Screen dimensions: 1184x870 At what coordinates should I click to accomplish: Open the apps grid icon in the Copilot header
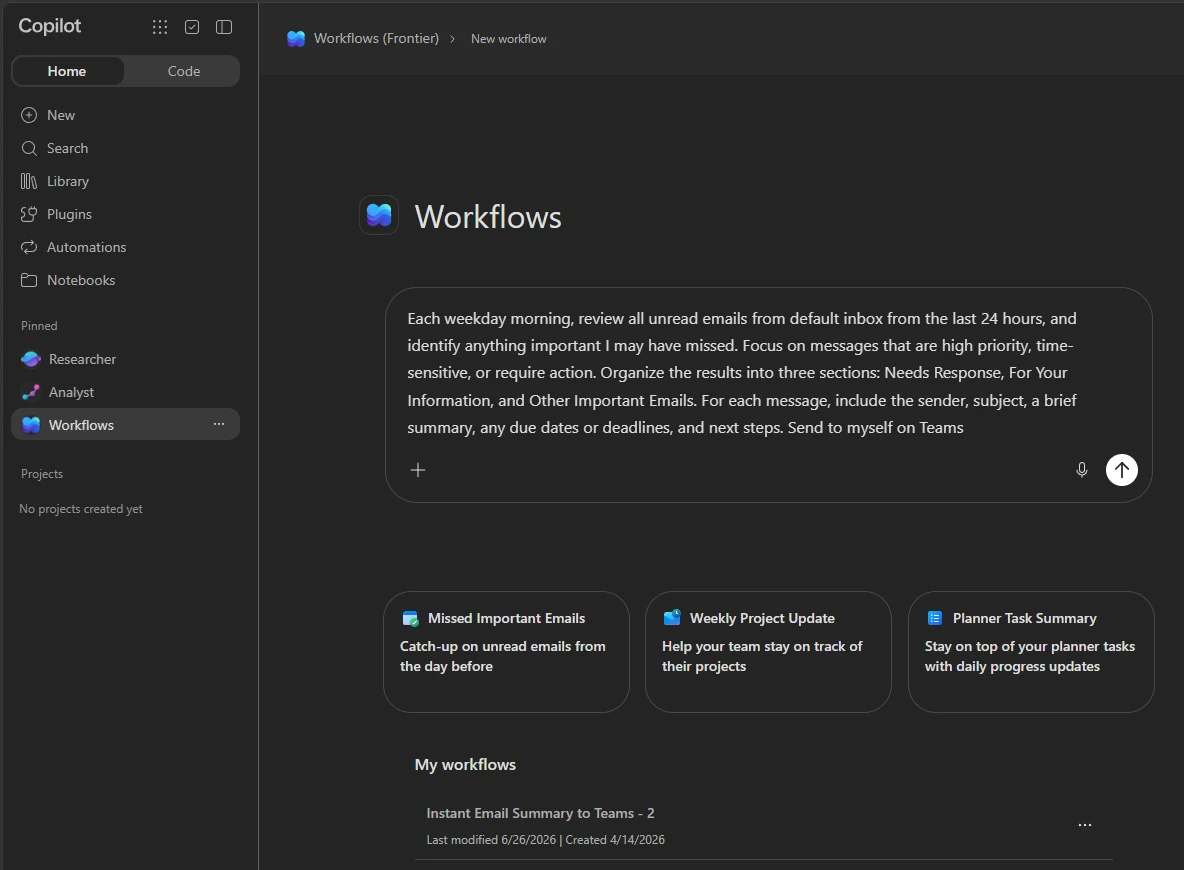click(x=160, y=27)
